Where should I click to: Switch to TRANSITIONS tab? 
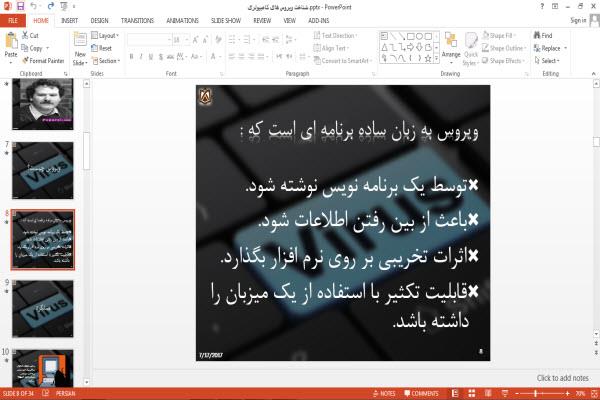[137, 21]
